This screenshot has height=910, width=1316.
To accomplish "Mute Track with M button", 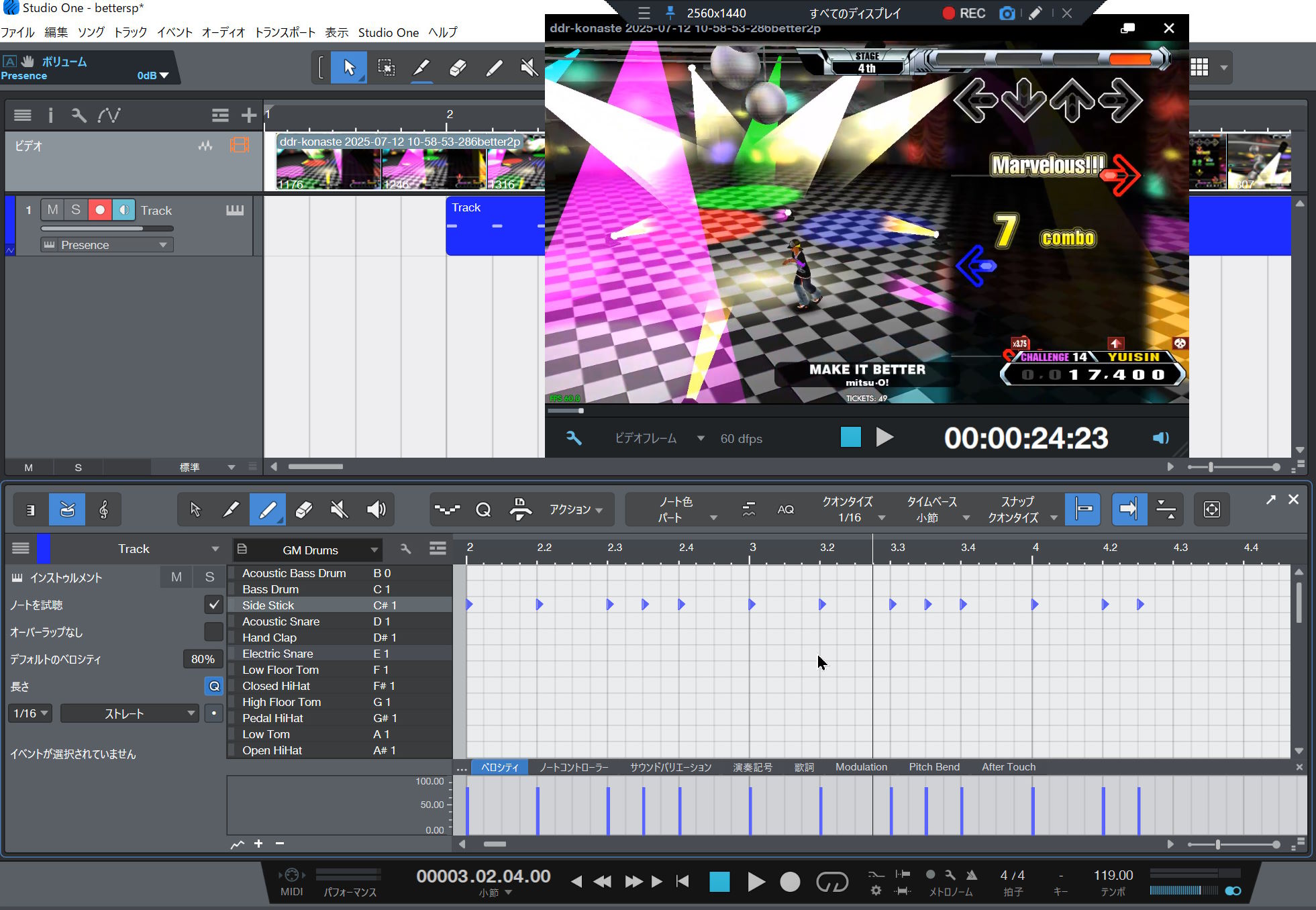I will coord(52,210).
